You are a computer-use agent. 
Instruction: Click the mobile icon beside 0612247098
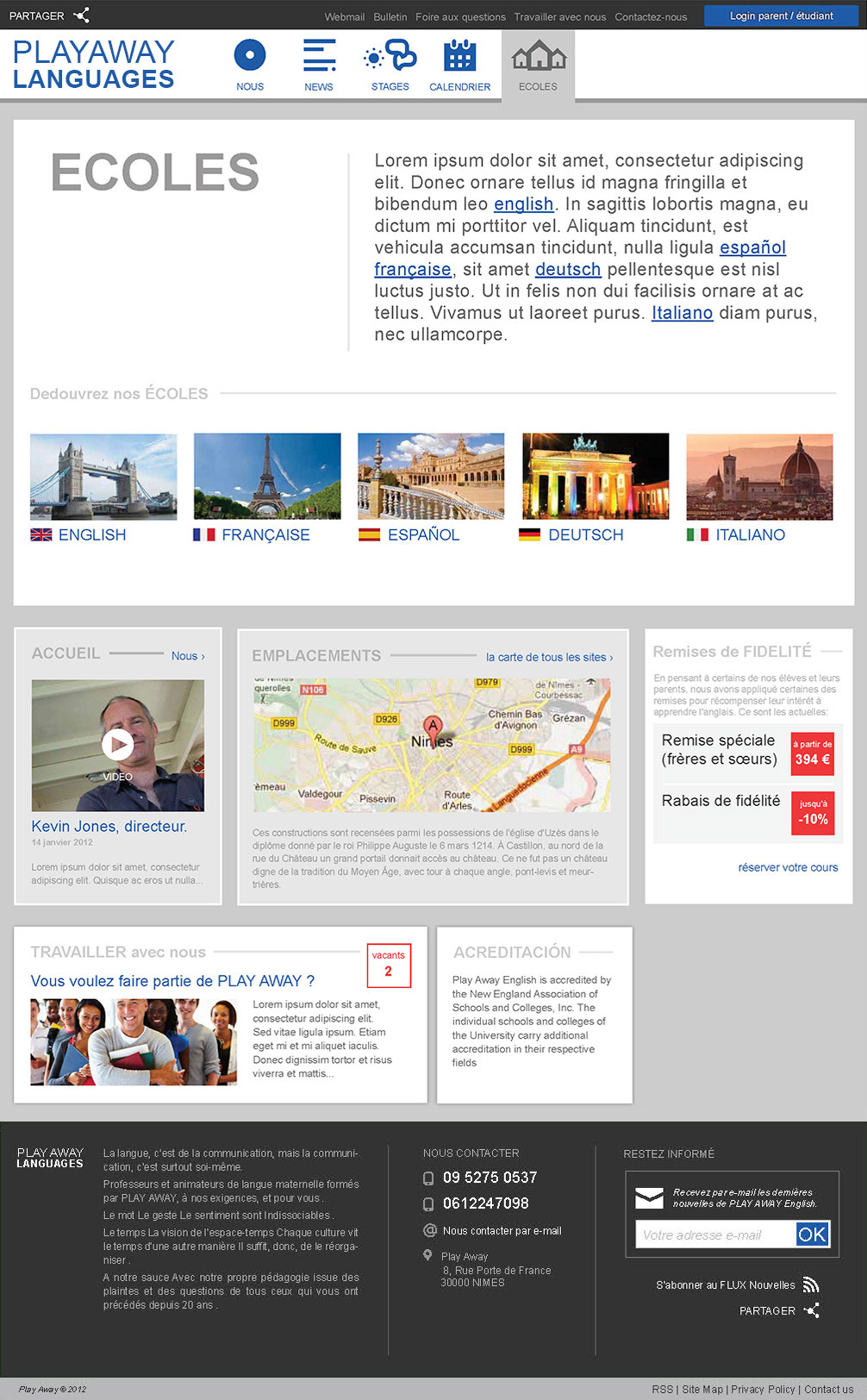click(x=428, y=1204)
